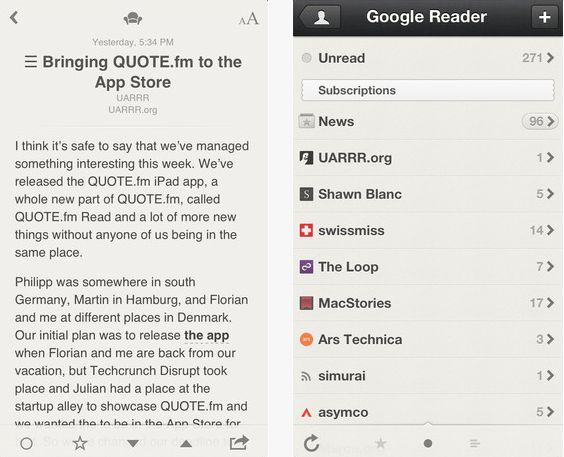Share article with the export icon
The width and height of the screenshot is (564, 457).
coord(239,443)
